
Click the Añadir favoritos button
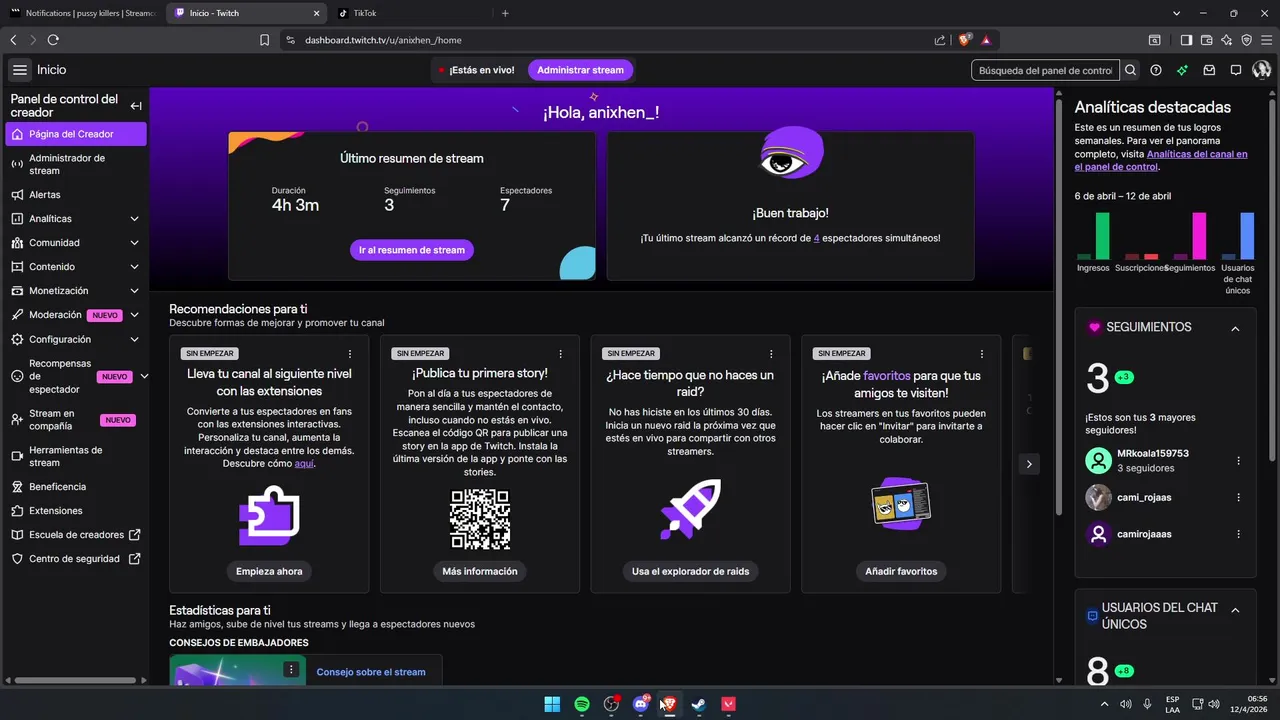[901, 571]
